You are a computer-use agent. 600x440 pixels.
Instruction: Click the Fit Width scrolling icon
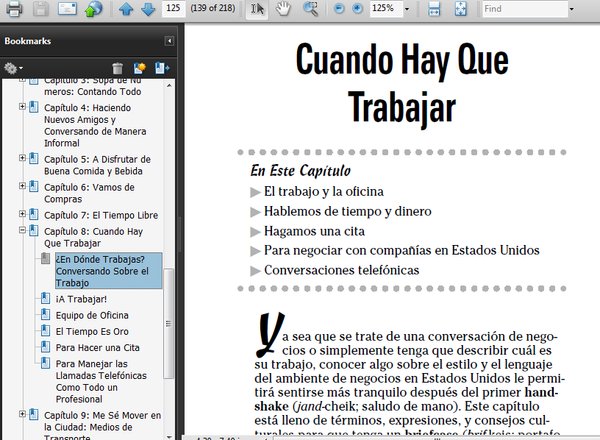(434, 8)
